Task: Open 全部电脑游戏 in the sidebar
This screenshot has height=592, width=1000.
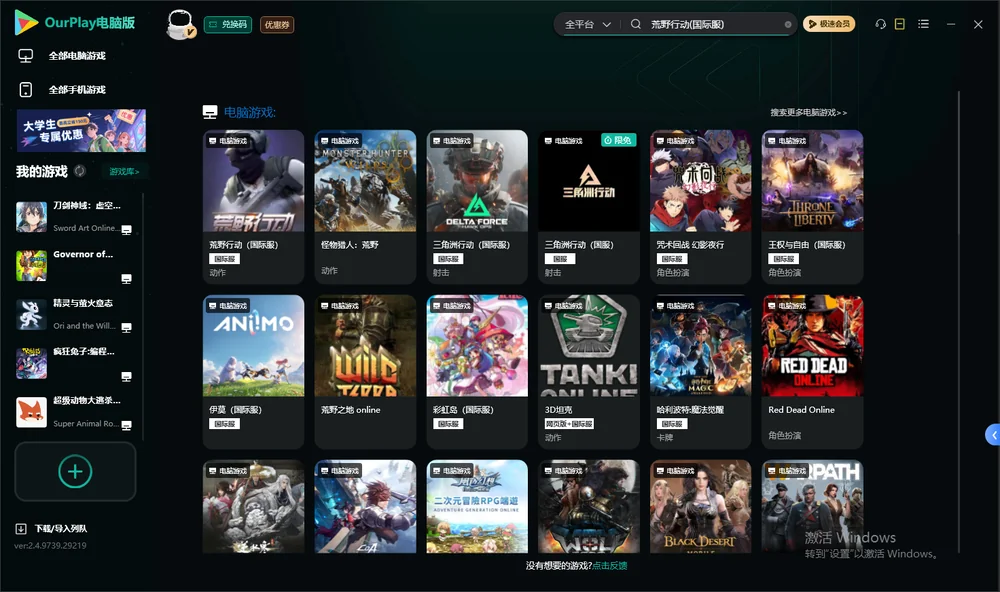Action: point(62,56)
